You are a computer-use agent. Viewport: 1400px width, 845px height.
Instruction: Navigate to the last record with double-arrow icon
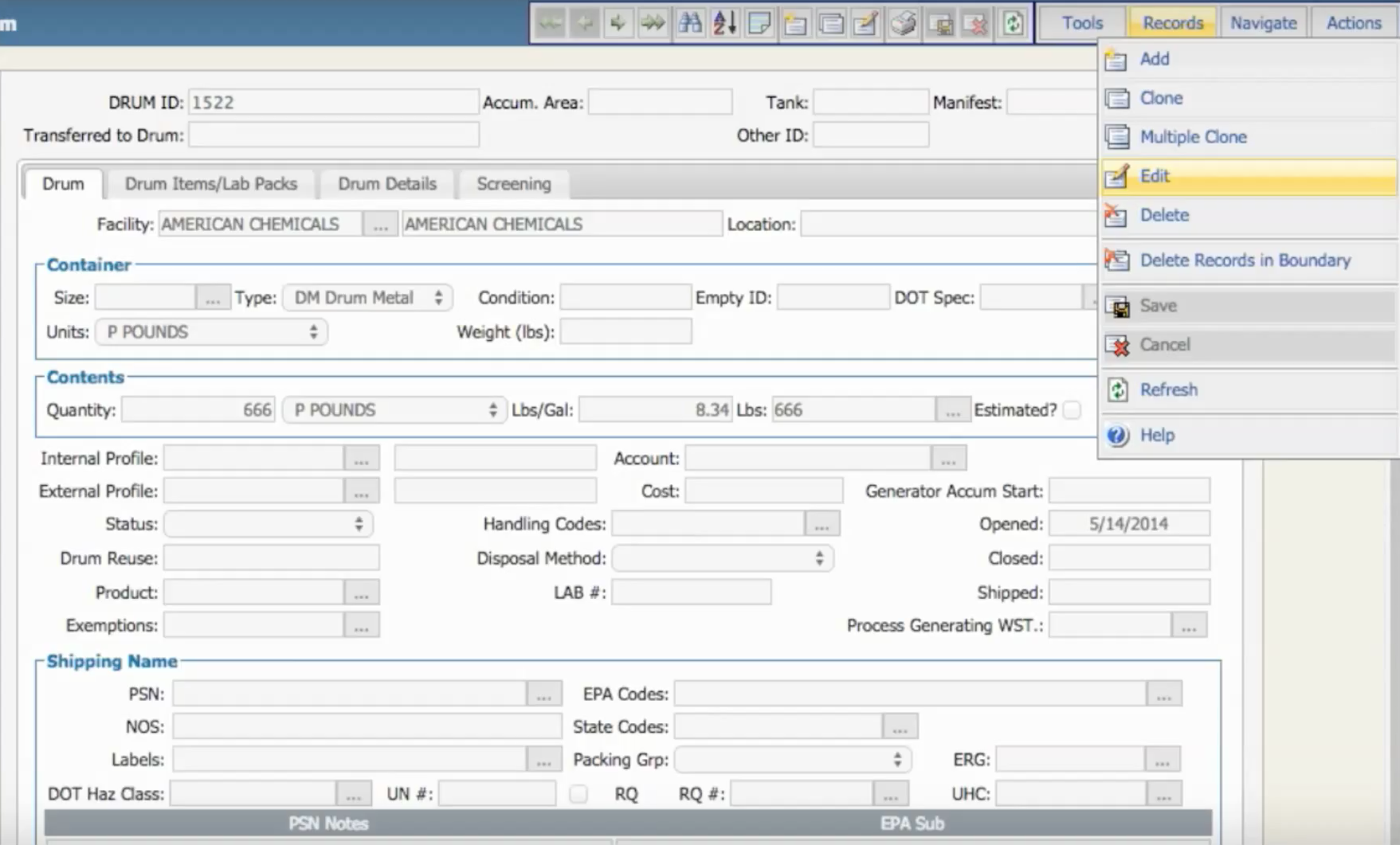(653, 23)
